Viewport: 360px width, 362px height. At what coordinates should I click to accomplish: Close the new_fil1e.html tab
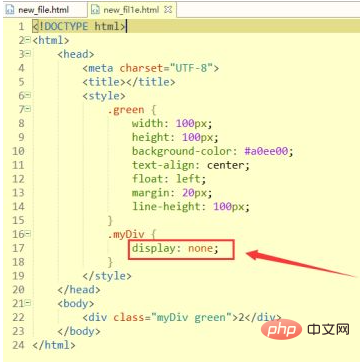[168, 10]
